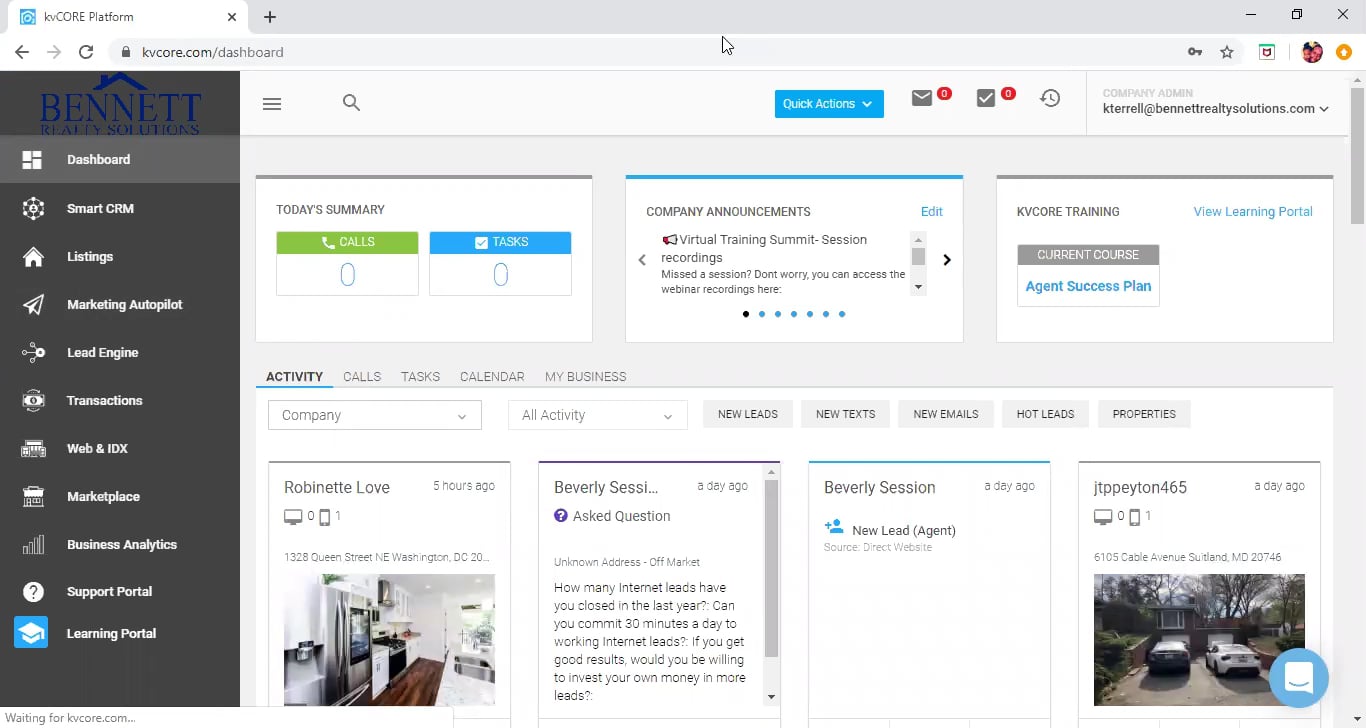Switch to the MY BUSINESS tab

[x=586, y=377]
